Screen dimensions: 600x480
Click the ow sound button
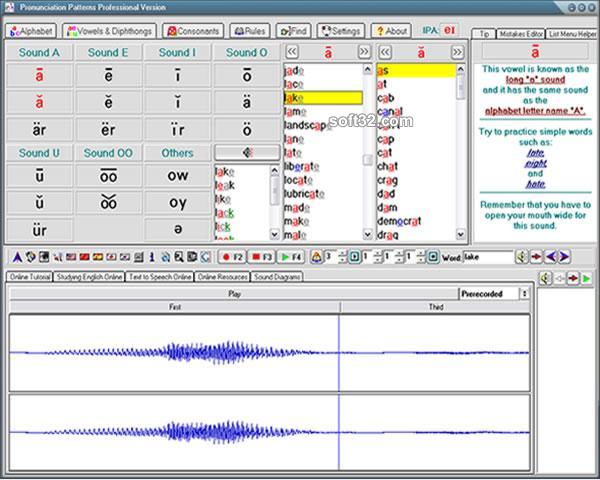178,176
